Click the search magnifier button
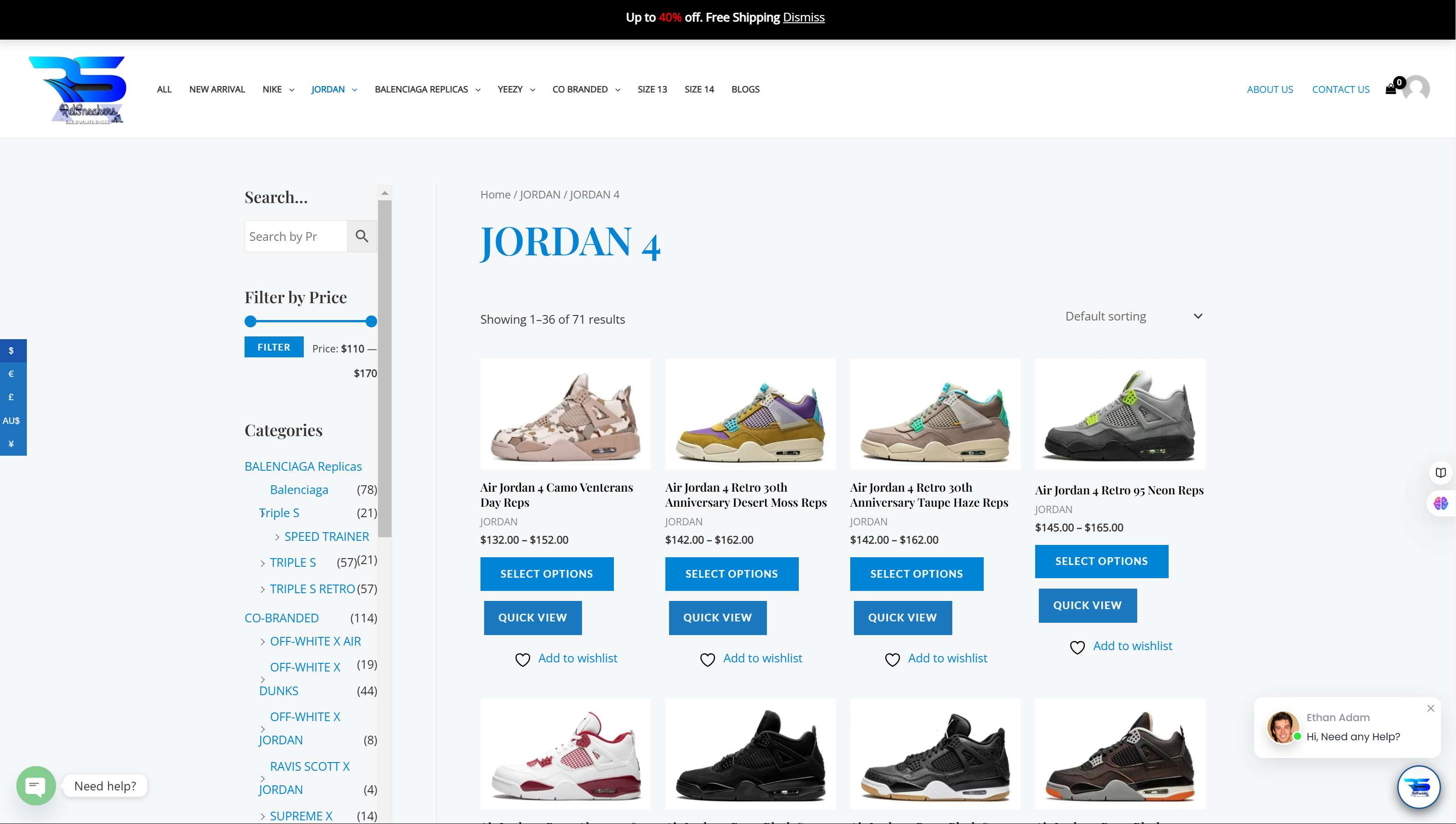Screen dimensions: 1456x824 click(x=362, y=236)
